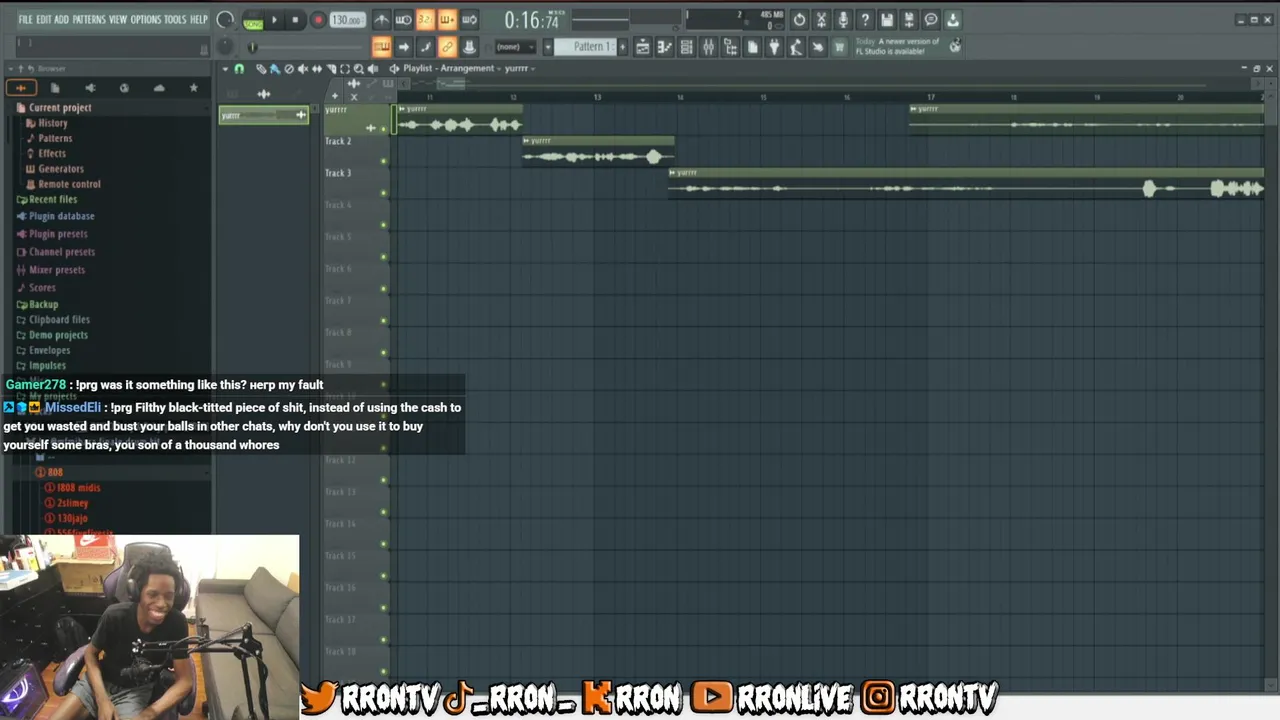The height and width of the screenshot is (720, 1280).
Task: Click the undo history circular arrow icon
Action: 799,20
